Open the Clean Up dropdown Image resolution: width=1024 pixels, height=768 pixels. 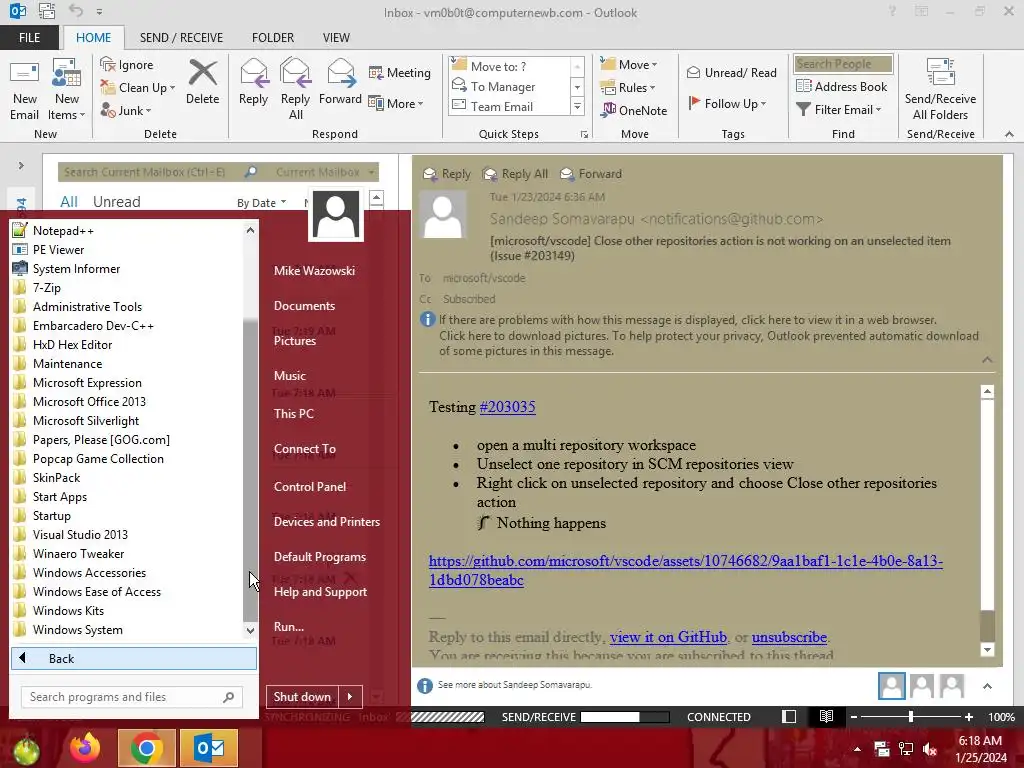pyautogui.click(x=172, y=88)
